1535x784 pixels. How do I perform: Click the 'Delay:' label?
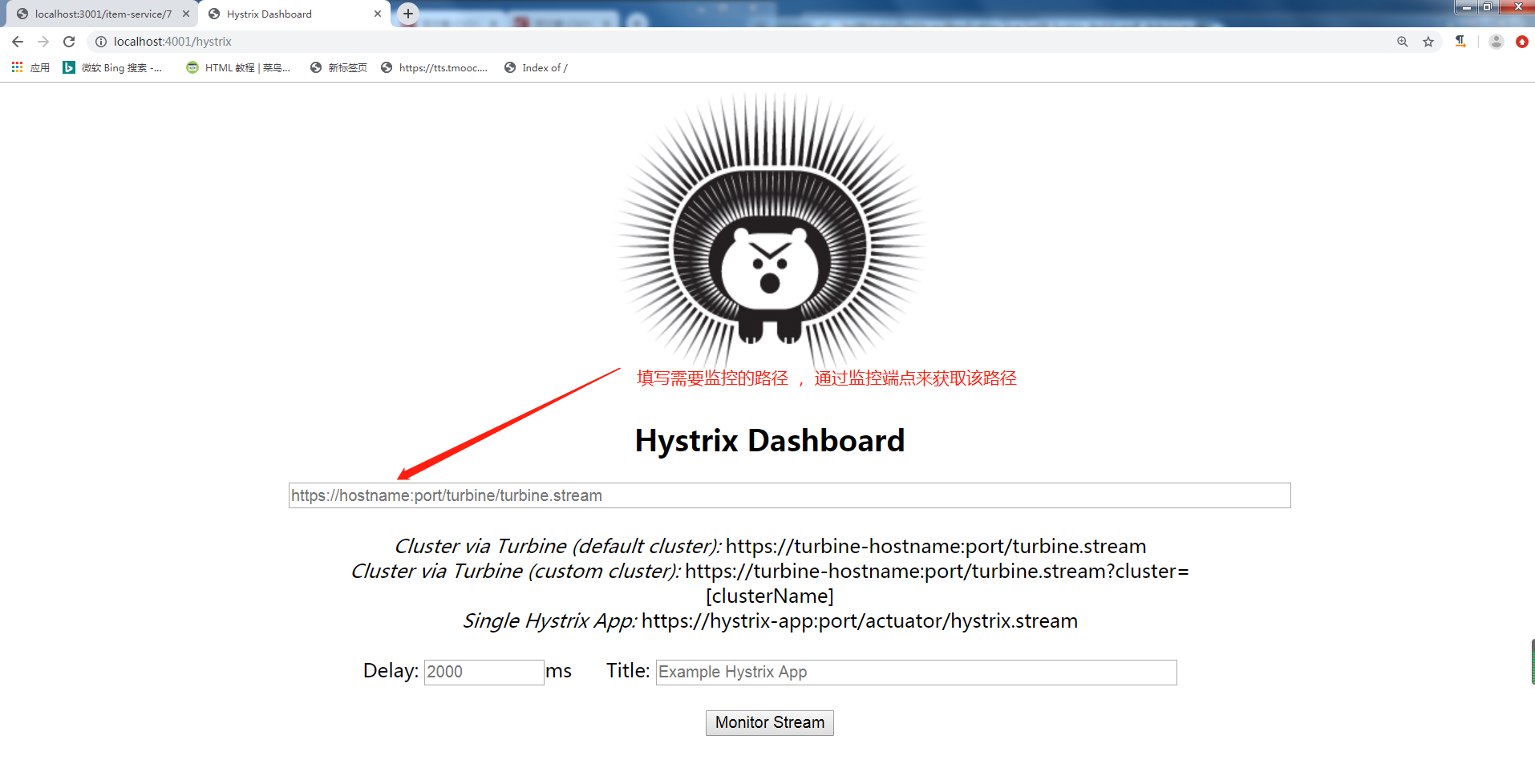point(391,670)
